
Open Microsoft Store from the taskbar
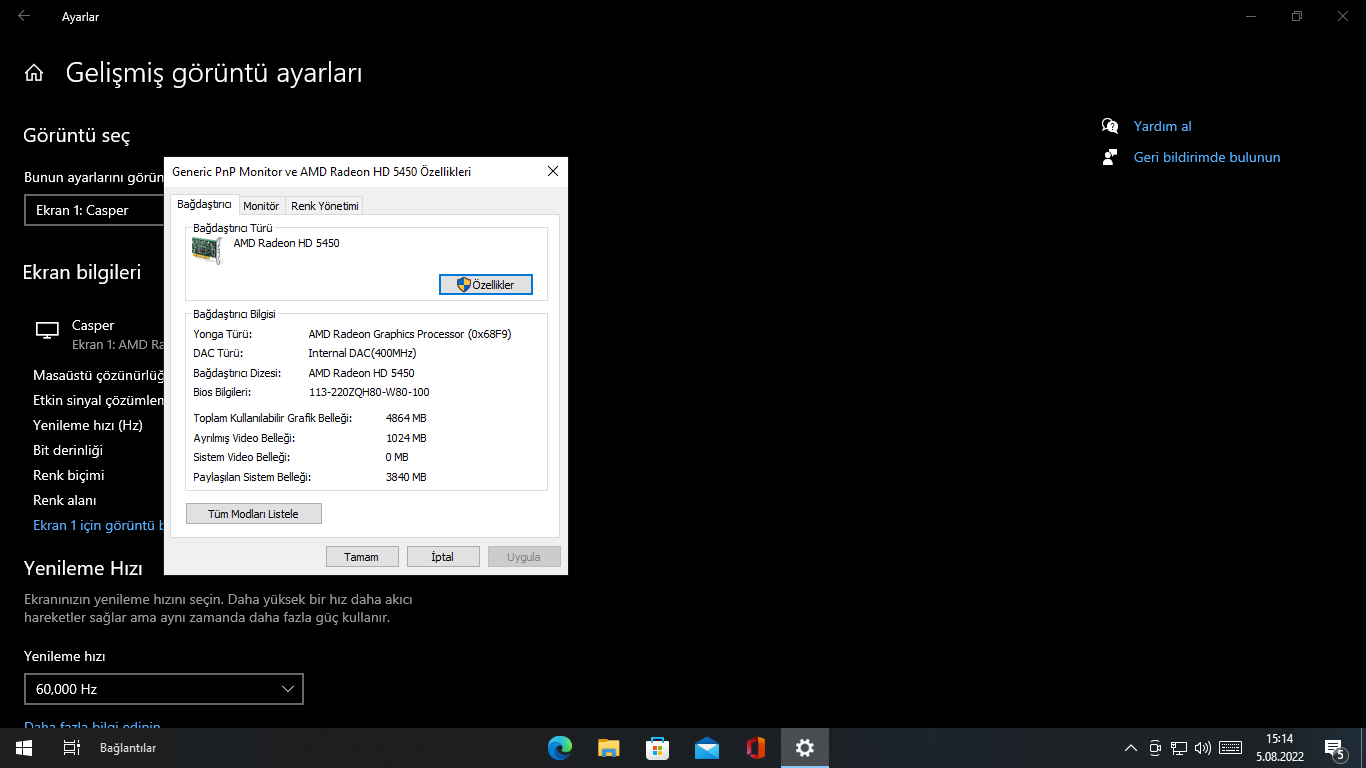pos(657,748)
